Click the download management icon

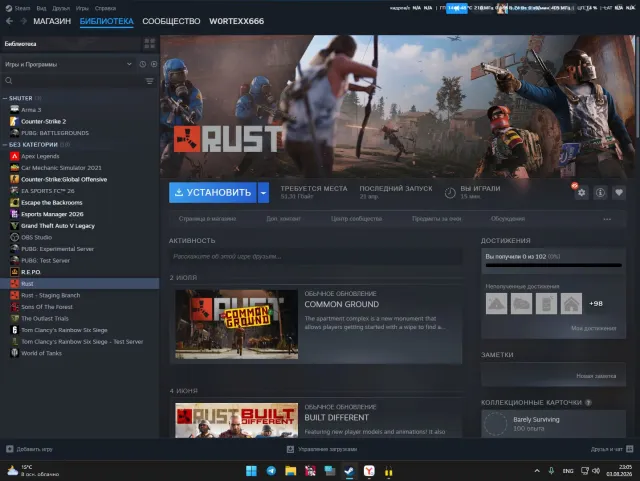click(290, 449)
